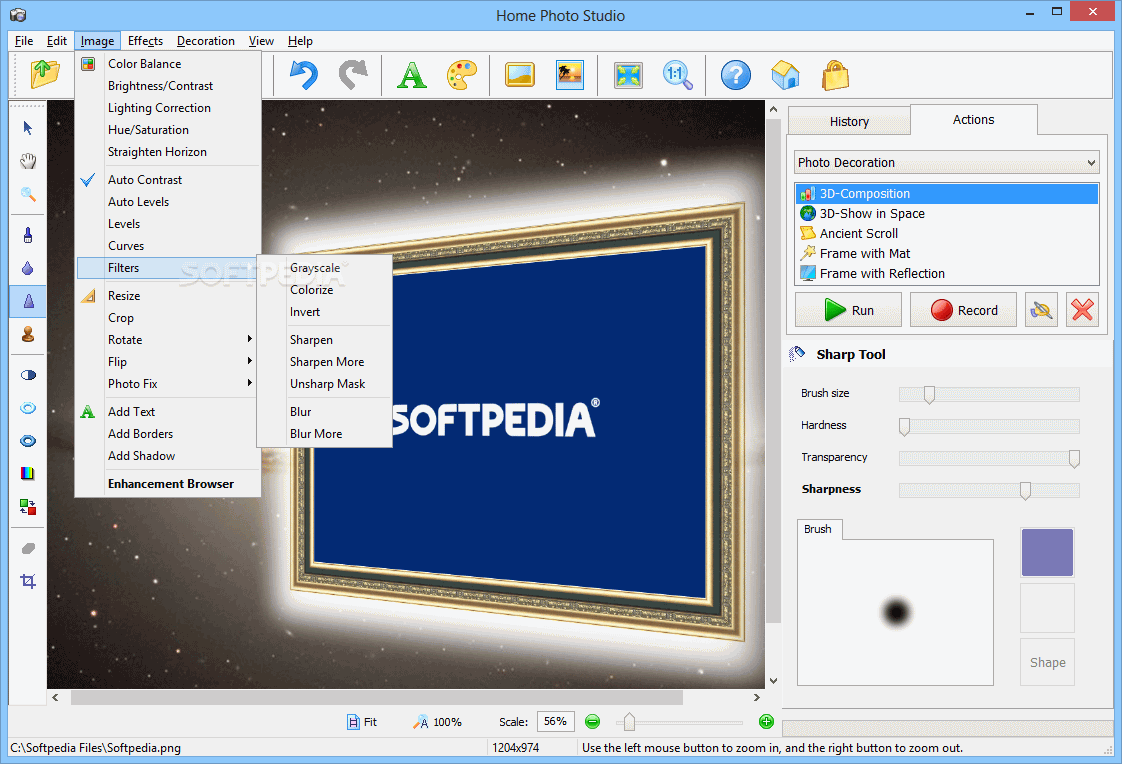The width and height of the screenshot is (1122, 764).
Task: Click the Fit zoom button
Action: click(x=362, y=723)
